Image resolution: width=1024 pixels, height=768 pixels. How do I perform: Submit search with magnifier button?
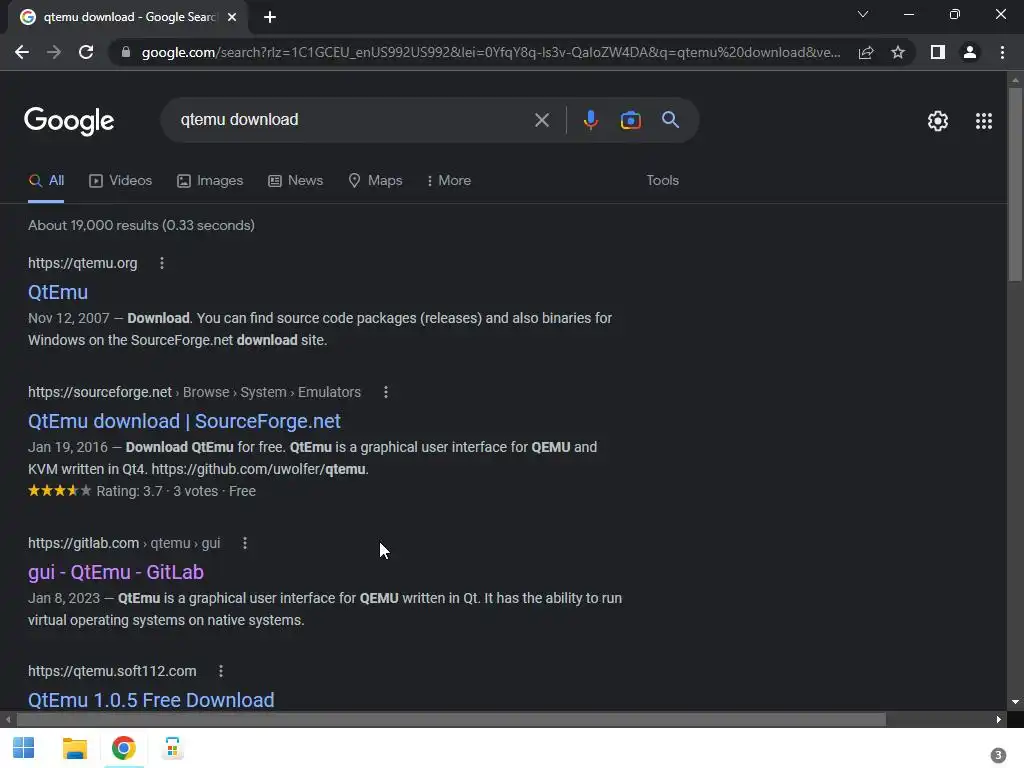pos(670,120)
